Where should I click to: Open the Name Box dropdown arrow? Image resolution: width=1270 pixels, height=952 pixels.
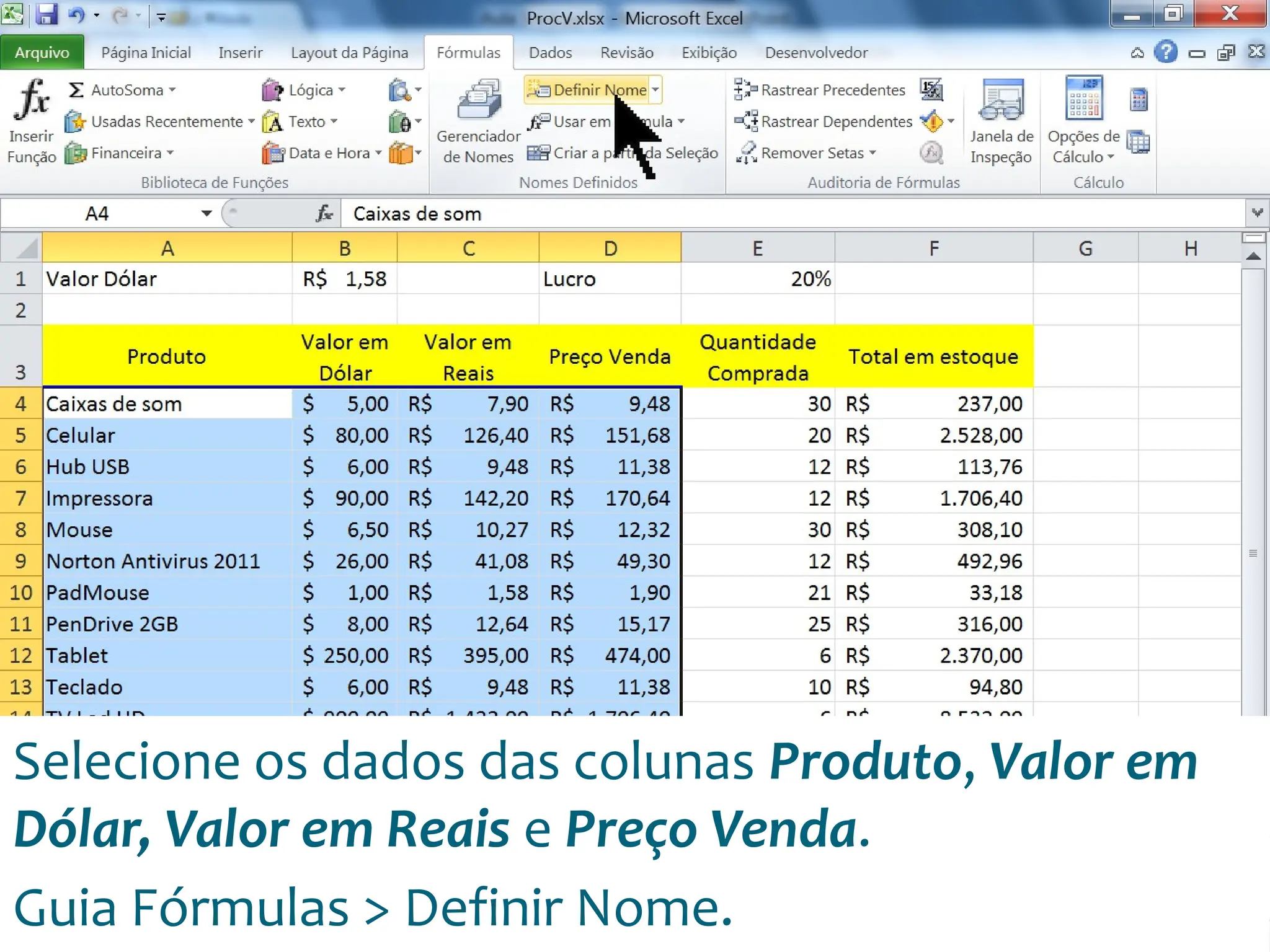click(206, 214)
